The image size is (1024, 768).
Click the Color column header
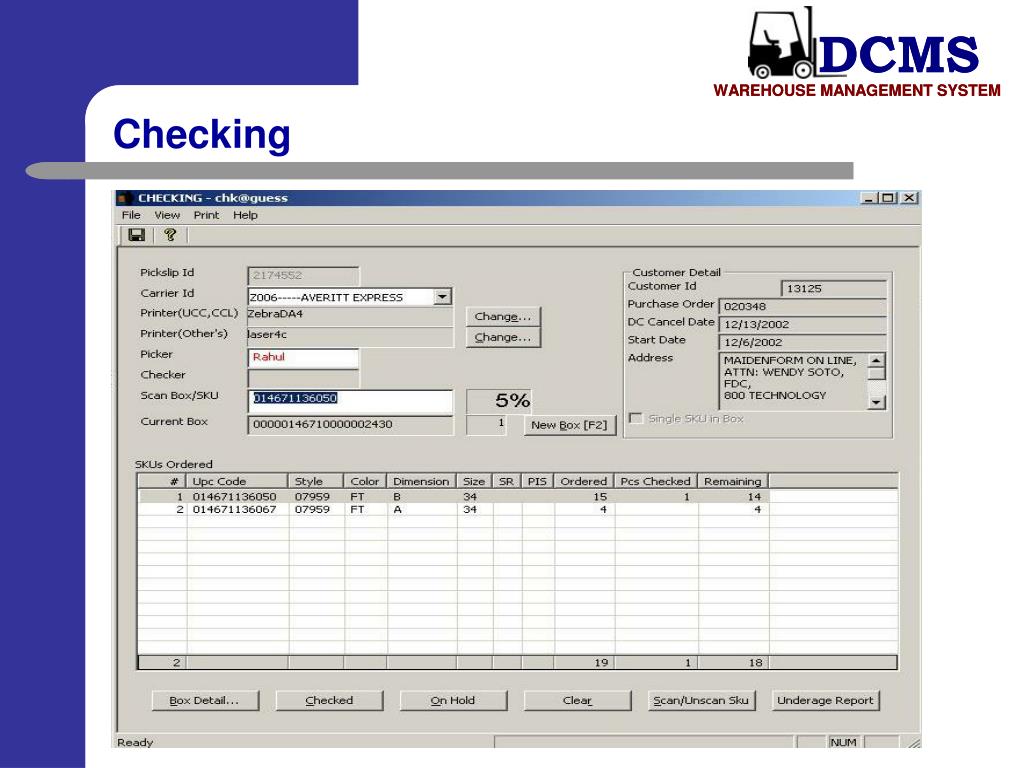[x=366, y=481]
